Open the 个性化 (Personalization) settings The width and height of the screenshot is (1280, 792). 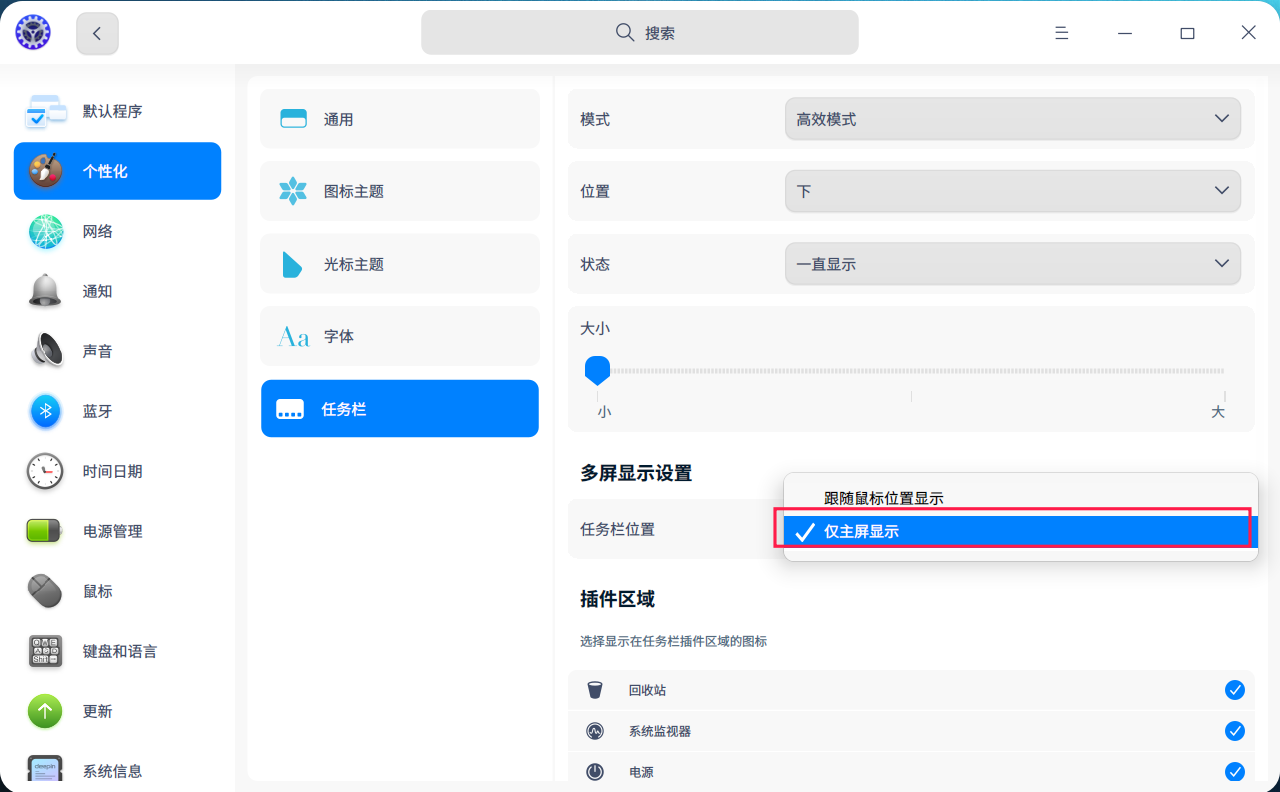117,171
